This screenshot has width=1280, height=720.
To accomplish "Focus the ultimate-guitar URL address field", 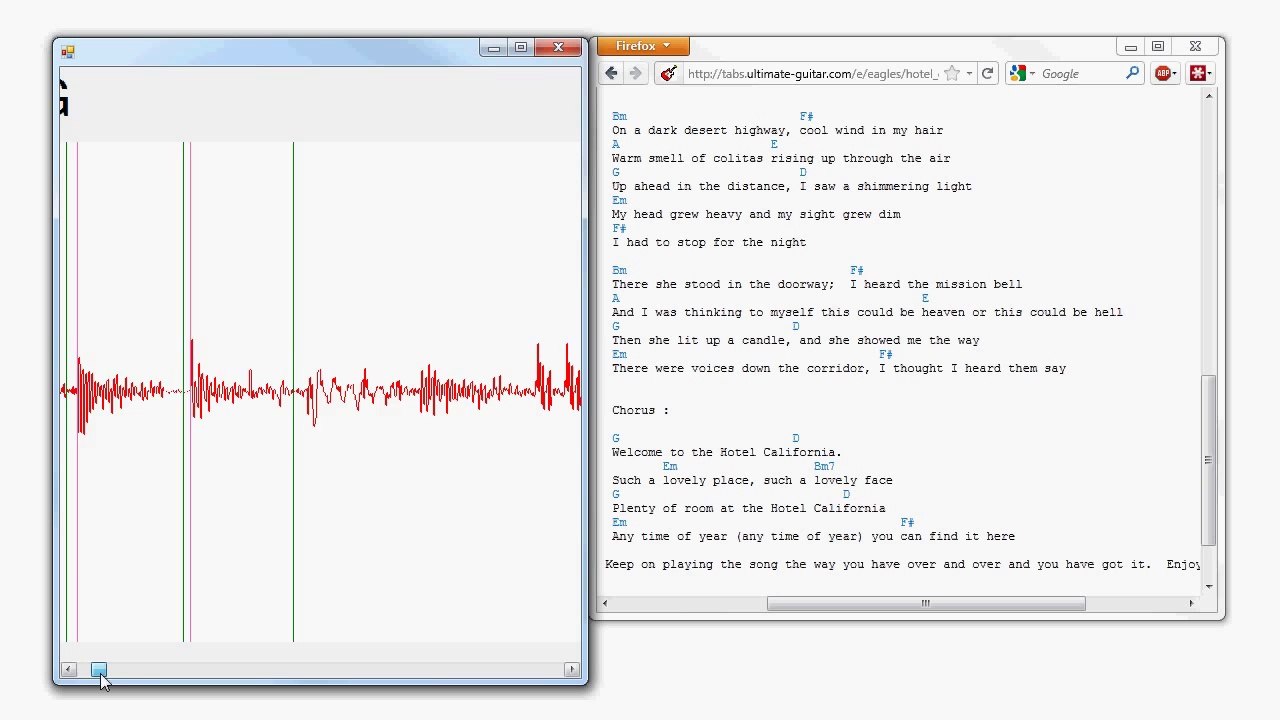I will 812,74.
